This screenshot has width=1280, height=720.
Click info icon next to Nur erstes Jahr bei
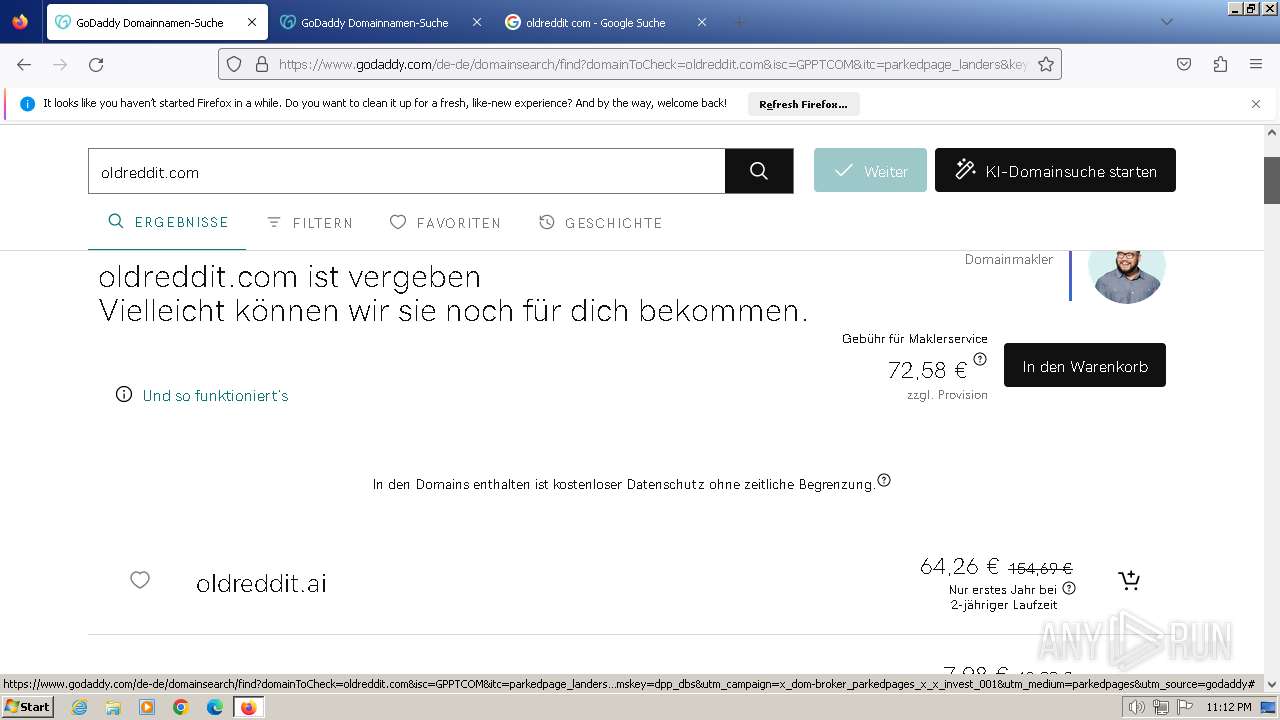(x=1069, y=588)
